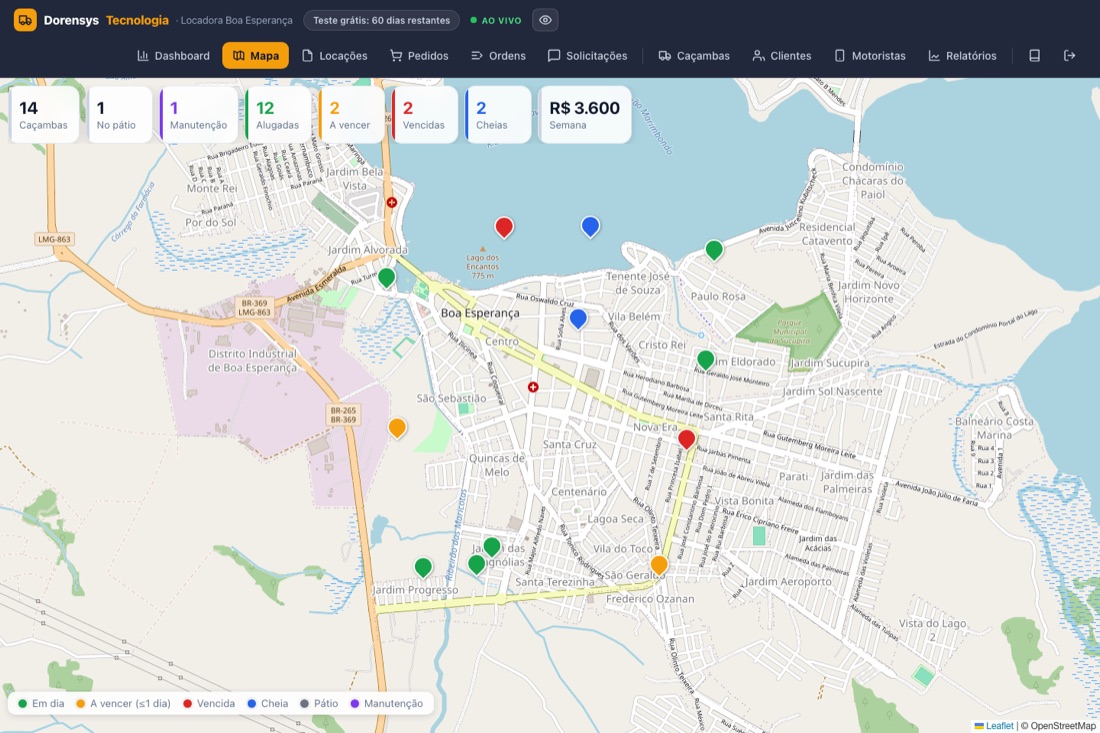Image resolution: width=1100 pixels, height=733 pixels.
Task: Select the 2 Vencidas card
Action: (x=424, y=115)
